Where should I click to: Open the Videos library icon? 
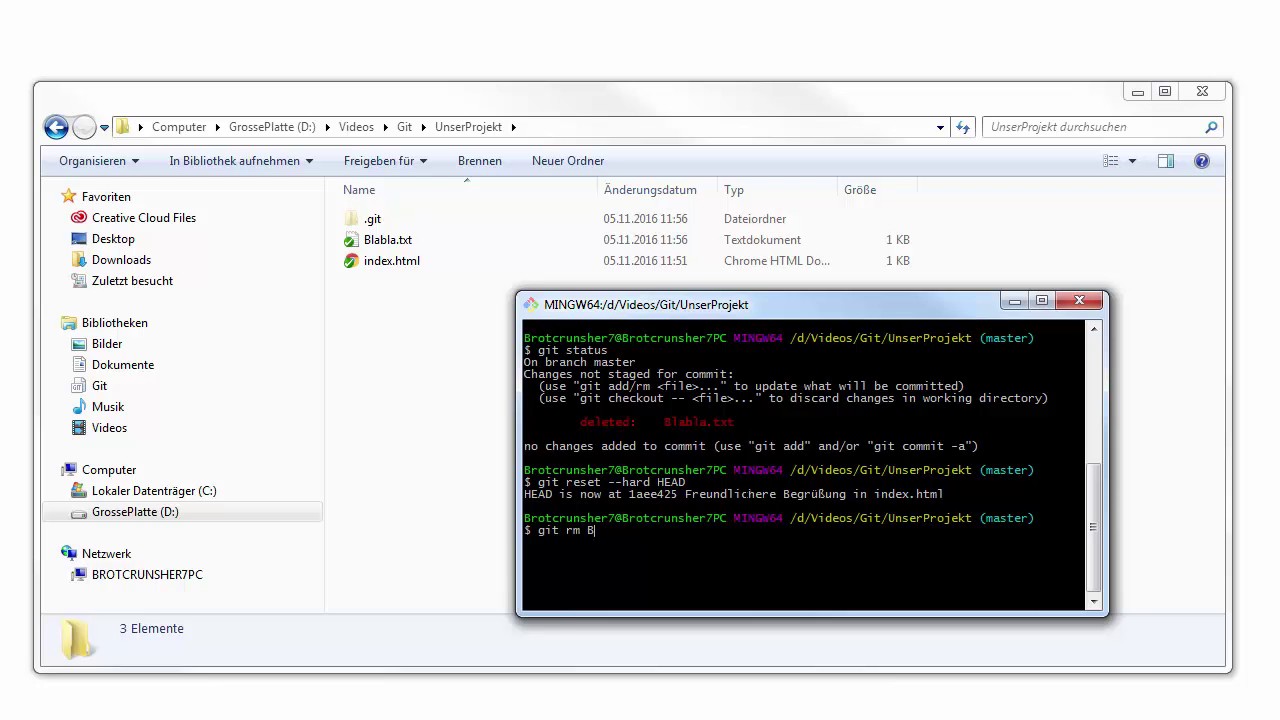point(79,428)
